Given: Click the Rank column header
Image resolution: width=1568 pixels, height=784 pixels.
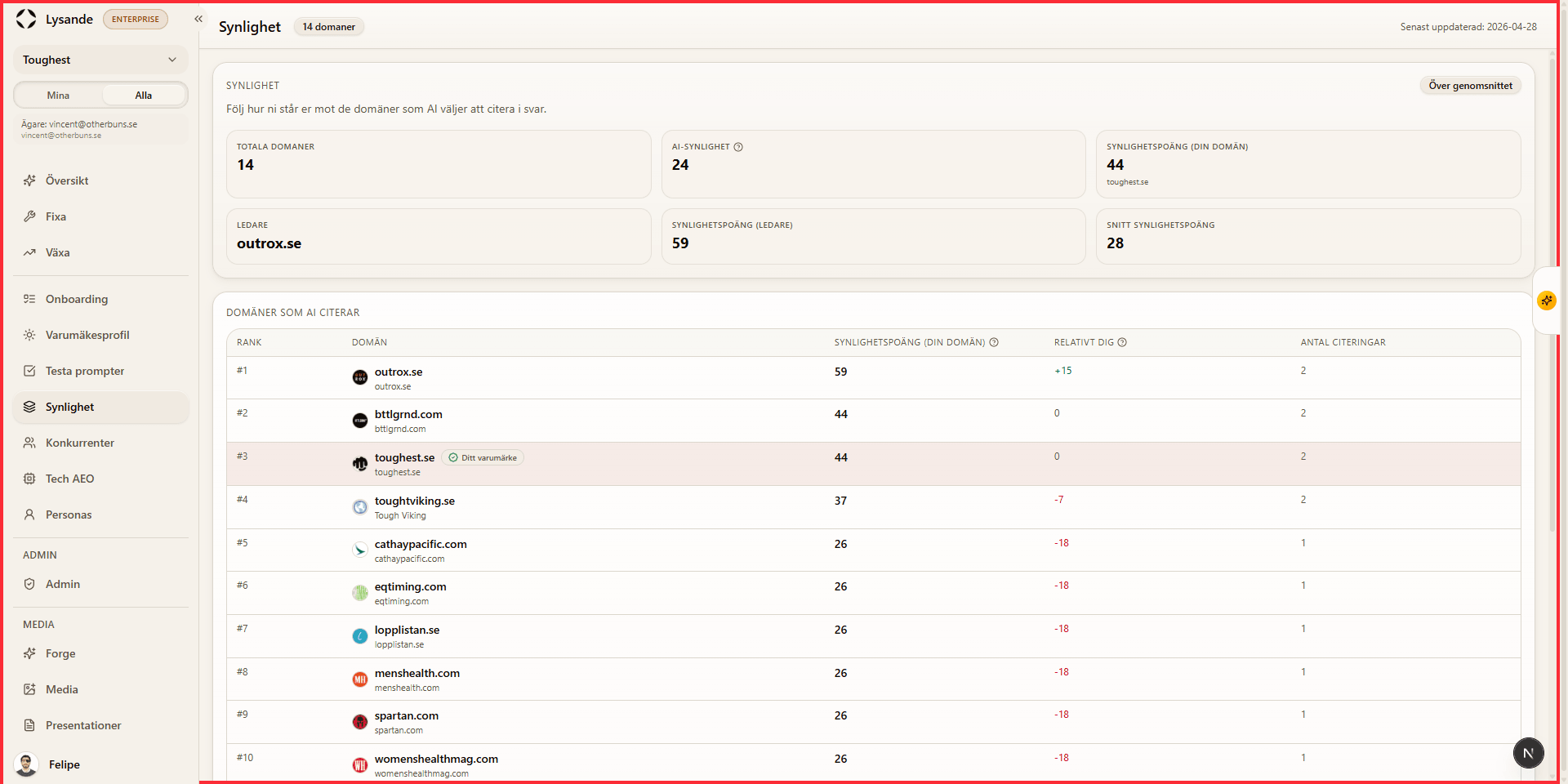Looking at the screenshot, I should point(249,342).
